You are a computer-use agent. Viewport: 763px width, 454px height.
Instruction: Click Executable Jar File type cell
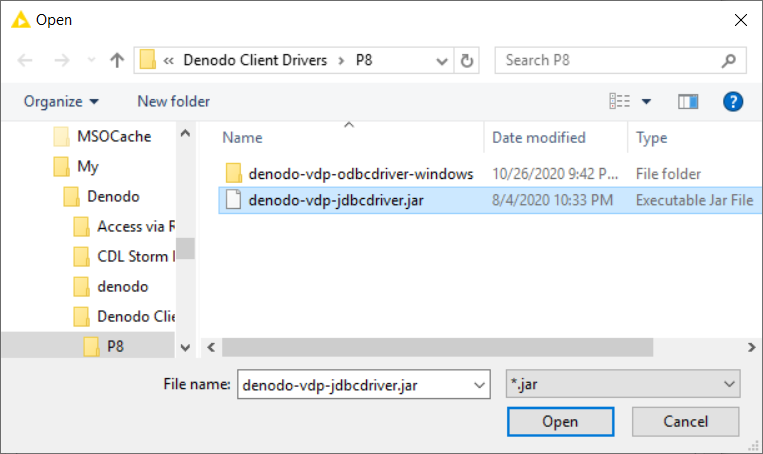click(694, 200)
